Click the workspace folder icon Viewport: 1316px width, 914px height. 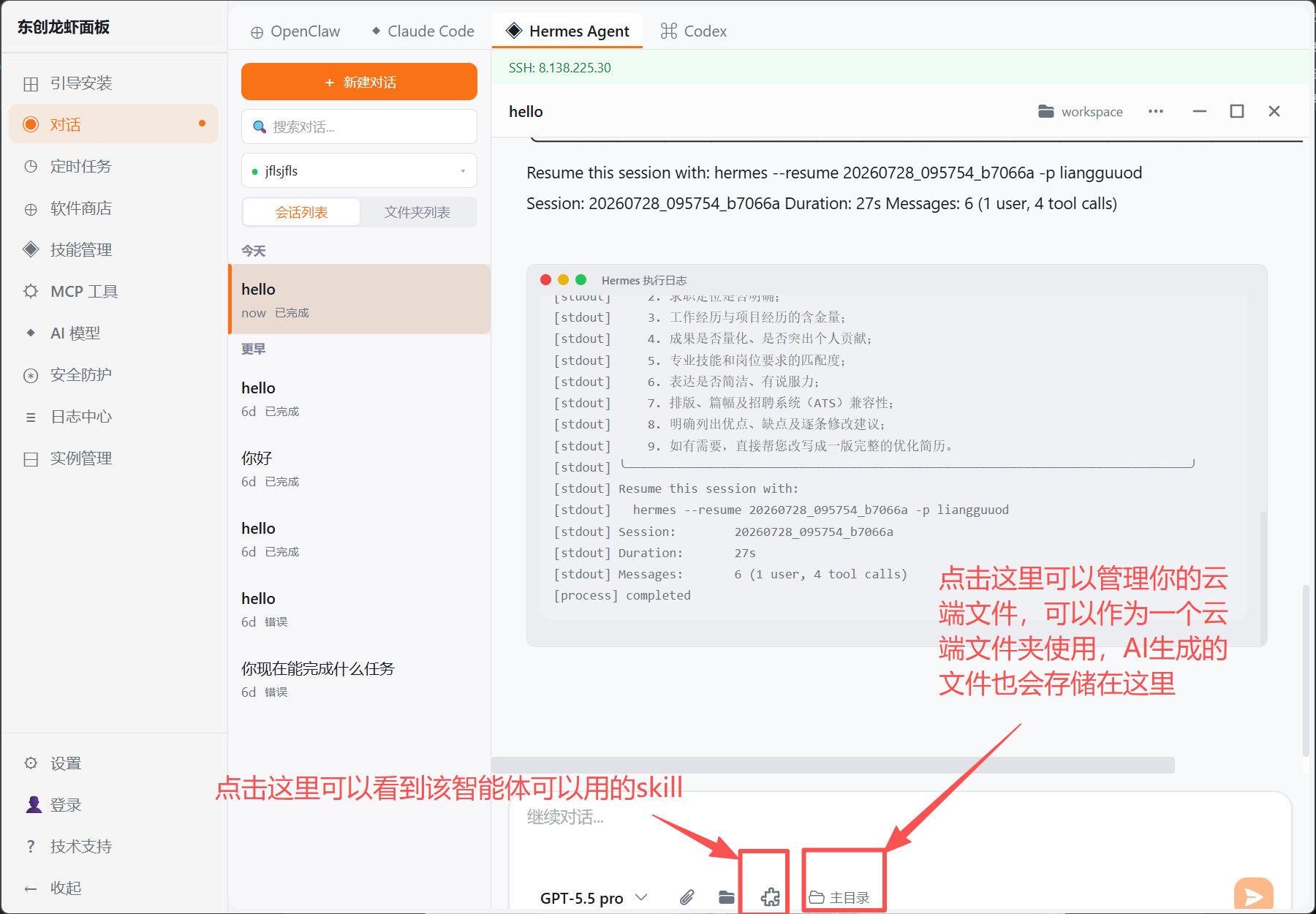coord(1046,111)
